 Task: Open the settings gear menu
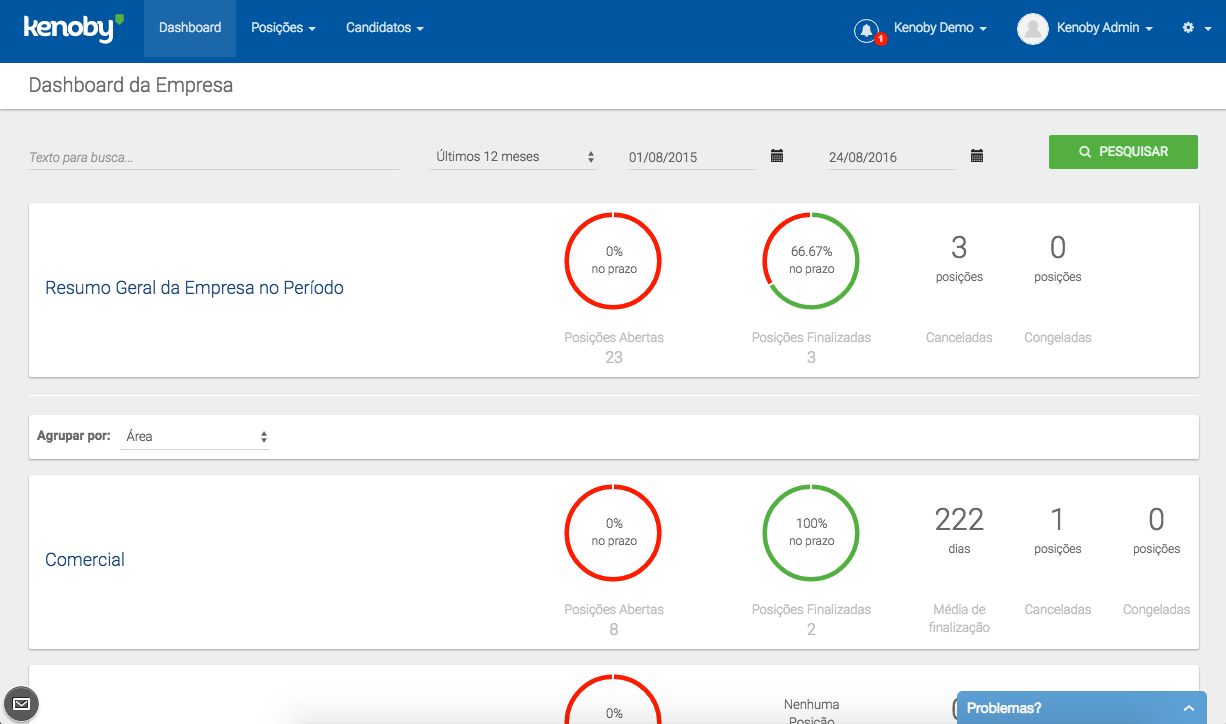point(1196,28)
